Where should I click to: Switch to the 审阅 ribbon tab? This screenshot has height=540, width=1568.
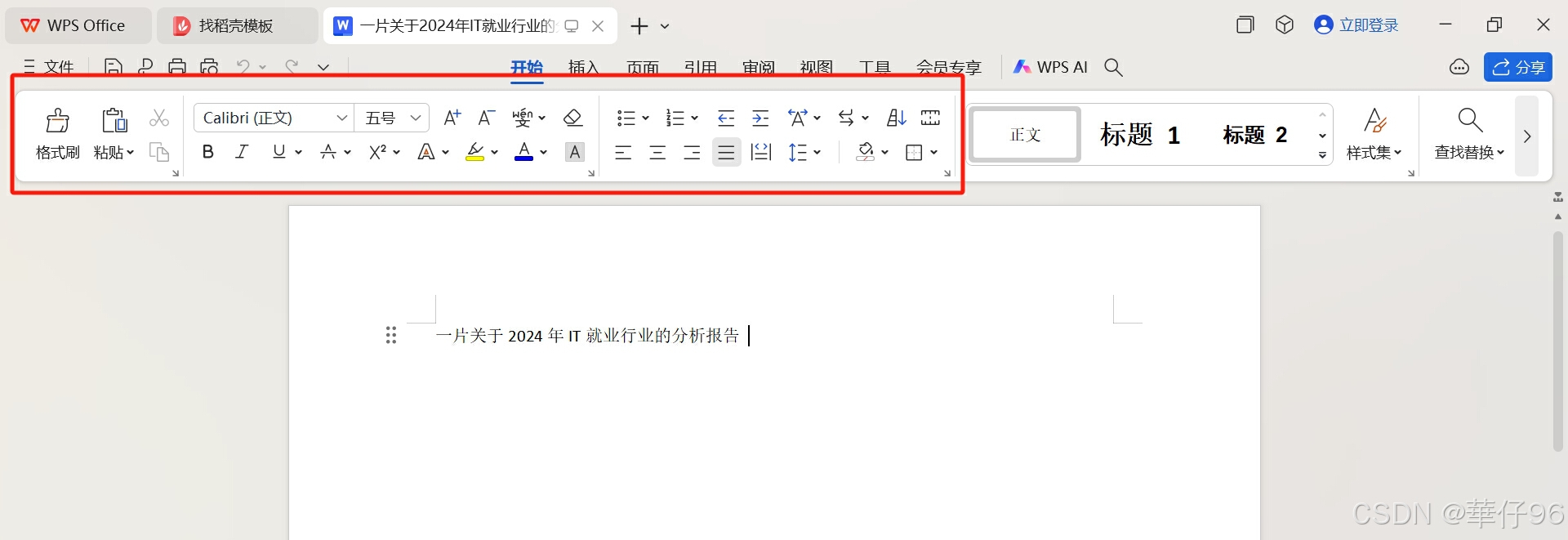(759, 68)
